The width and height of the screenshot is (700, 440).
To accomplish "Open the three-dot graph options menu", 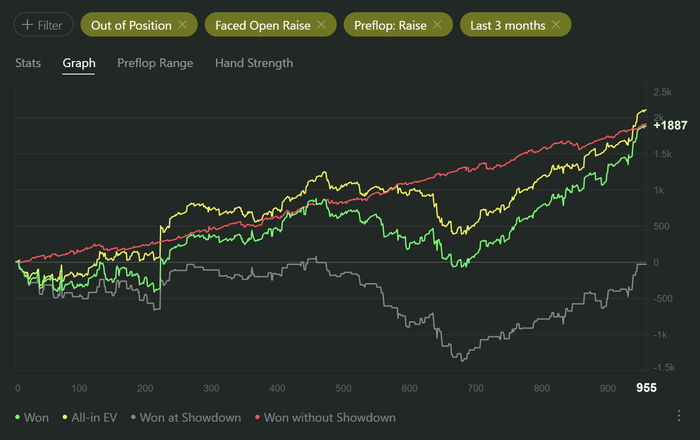I will coord(680,415).
